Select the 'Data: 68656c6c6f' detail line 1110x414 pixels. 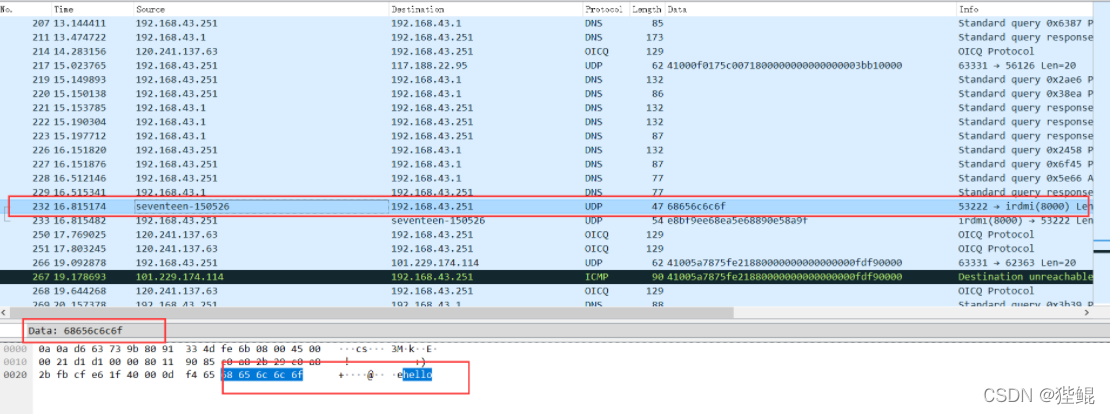pyautogui.click(x=78, y=330)
